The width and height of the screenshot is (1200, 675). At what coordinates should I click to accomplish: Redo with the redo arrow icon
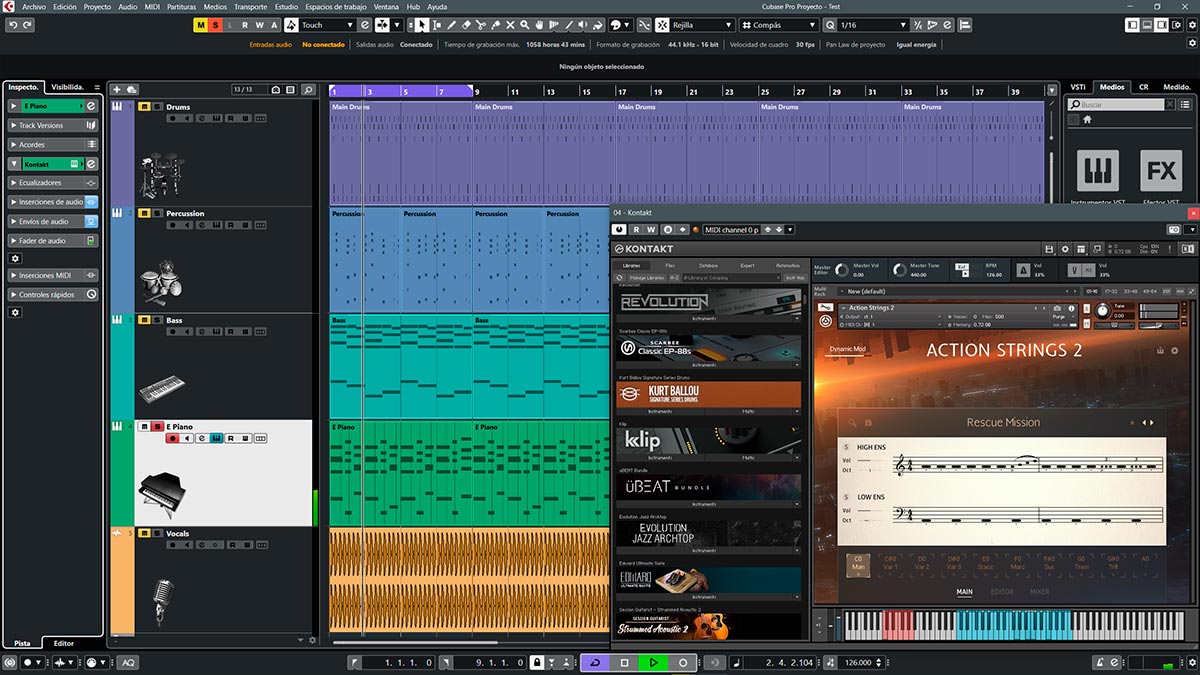26,25
